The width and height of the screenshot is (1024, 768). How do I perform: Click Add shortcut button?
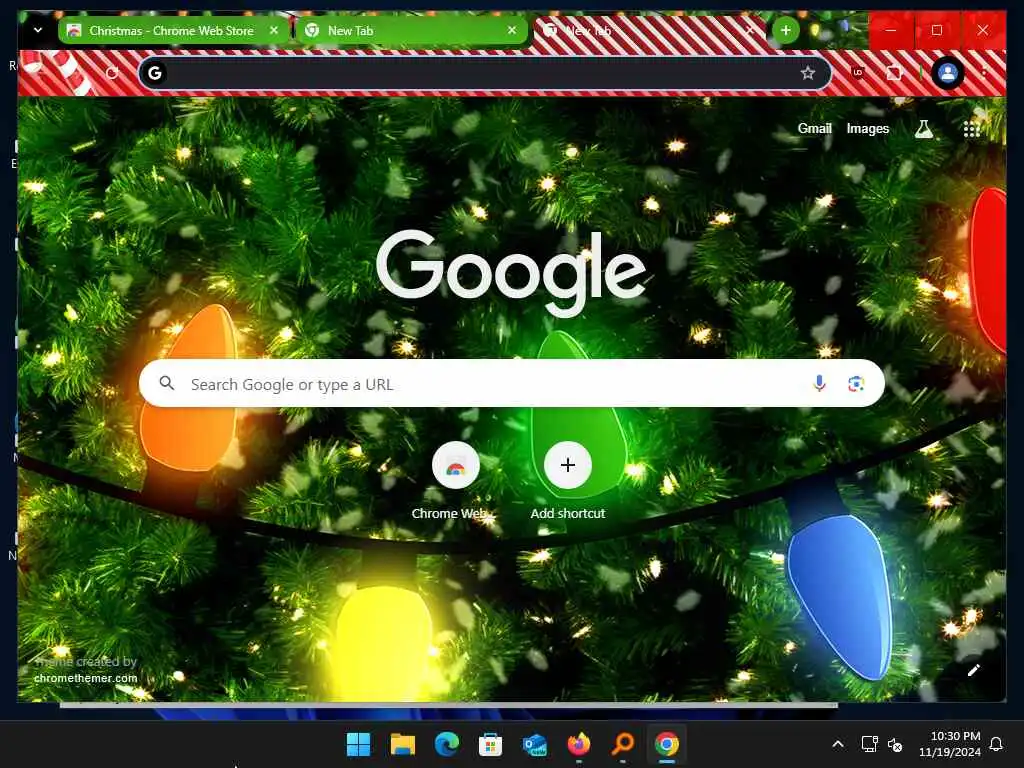click(x=568, y=481)
